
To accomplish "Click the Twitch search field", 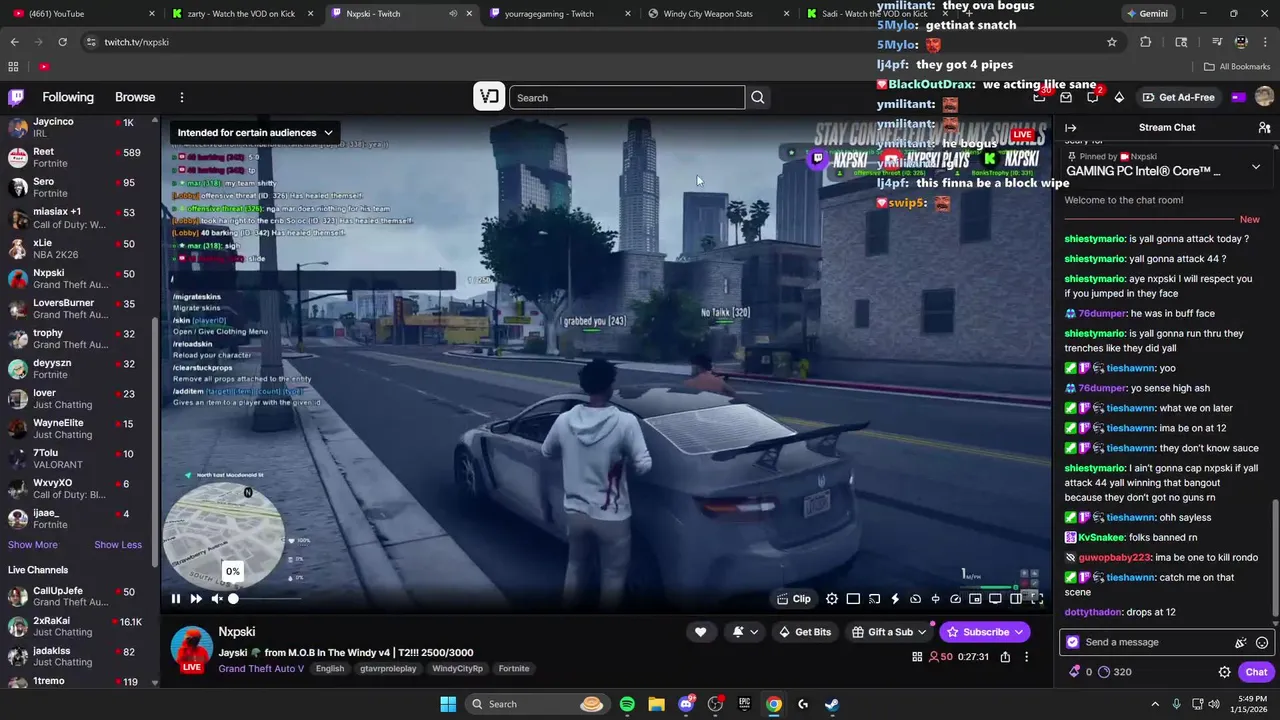I will click(627, 98).
